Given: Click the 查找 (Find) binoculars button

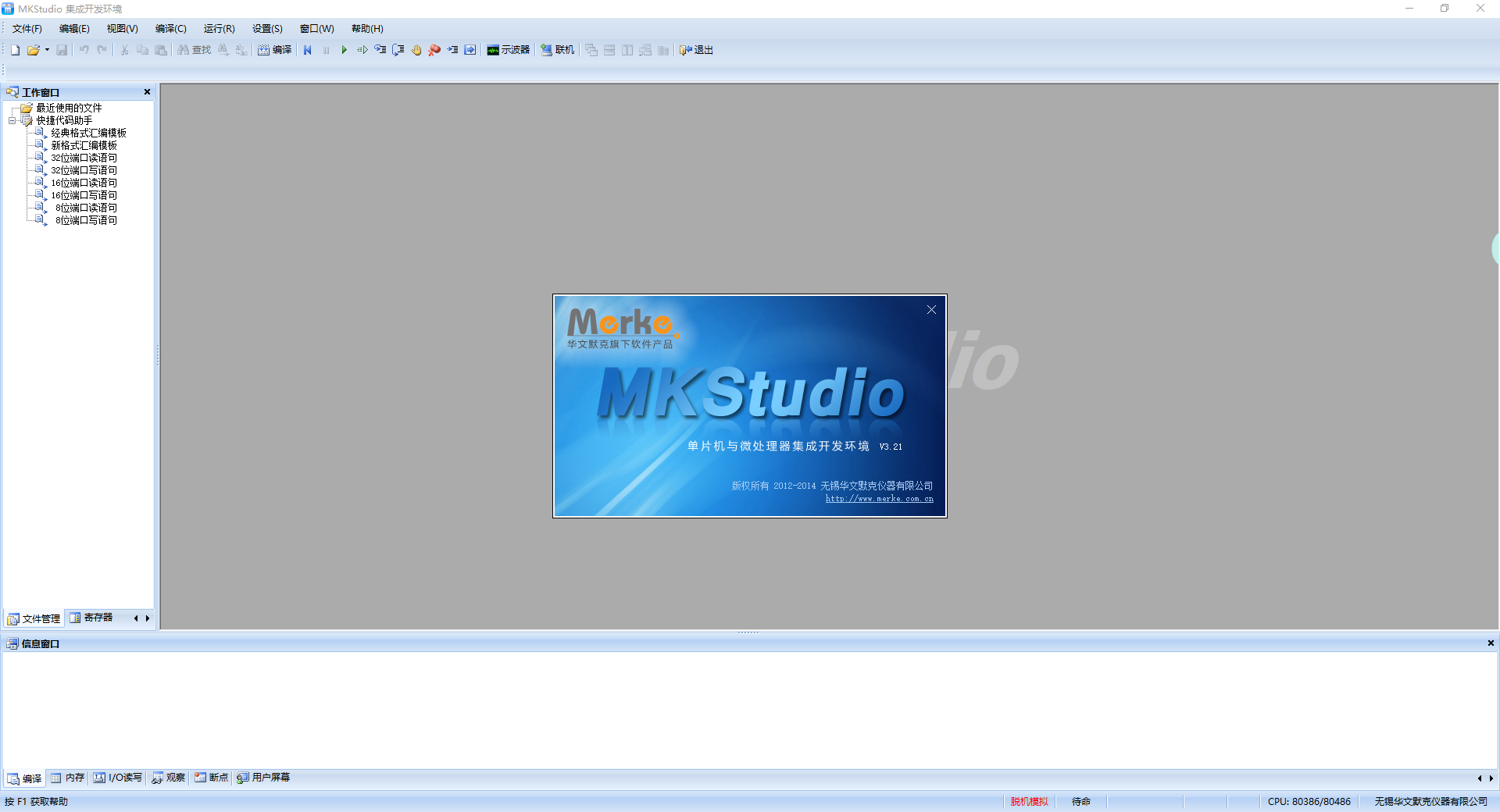Looking at the screenshot, I should click(x=194, y=50).
